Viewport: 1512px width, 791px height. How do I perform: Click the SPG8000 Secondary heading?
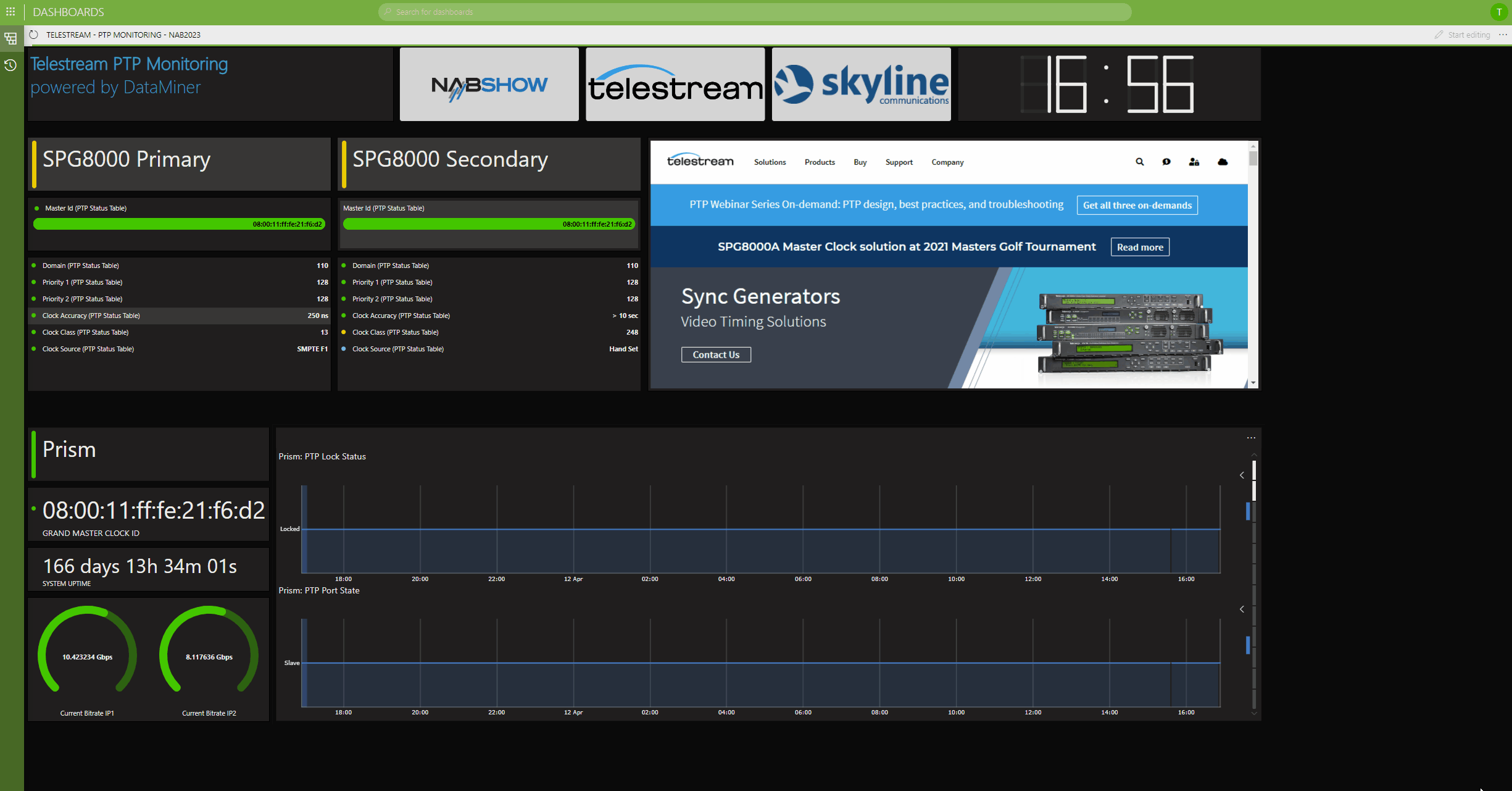click(450, 159)
